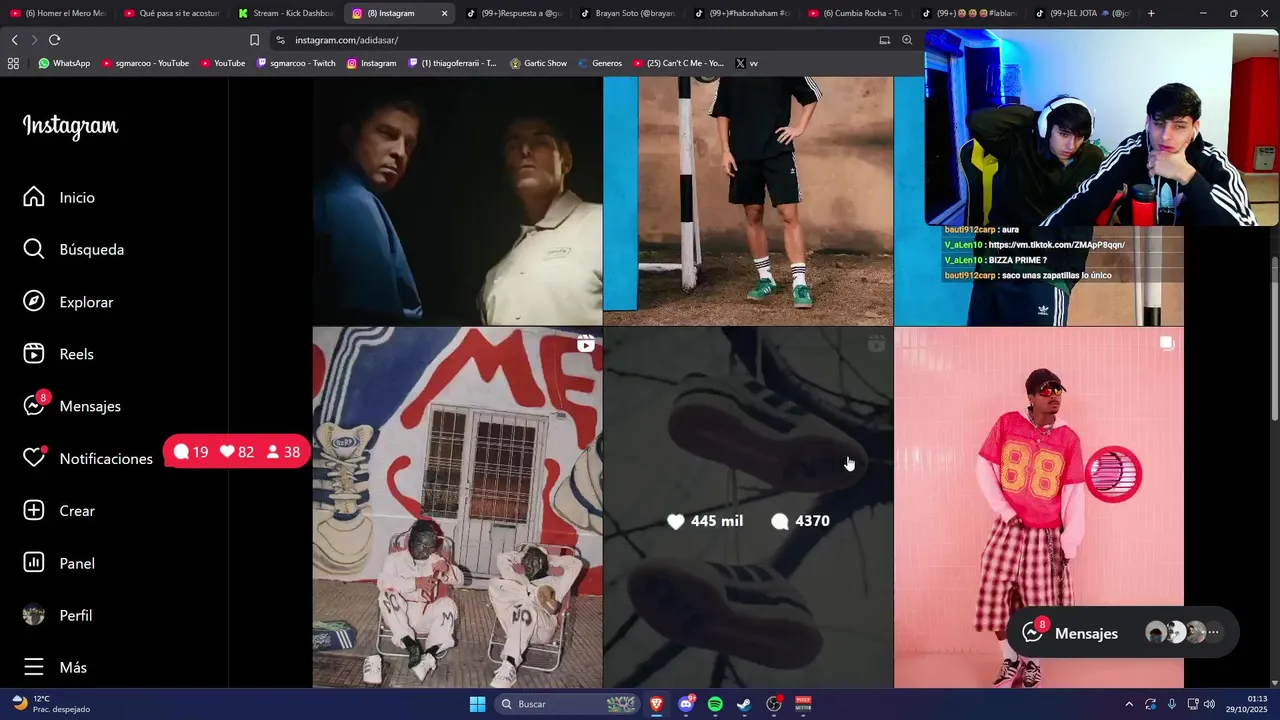1280x720 pixels.
Task: Open the Notificaciones heart item
Action: (88, 458)
